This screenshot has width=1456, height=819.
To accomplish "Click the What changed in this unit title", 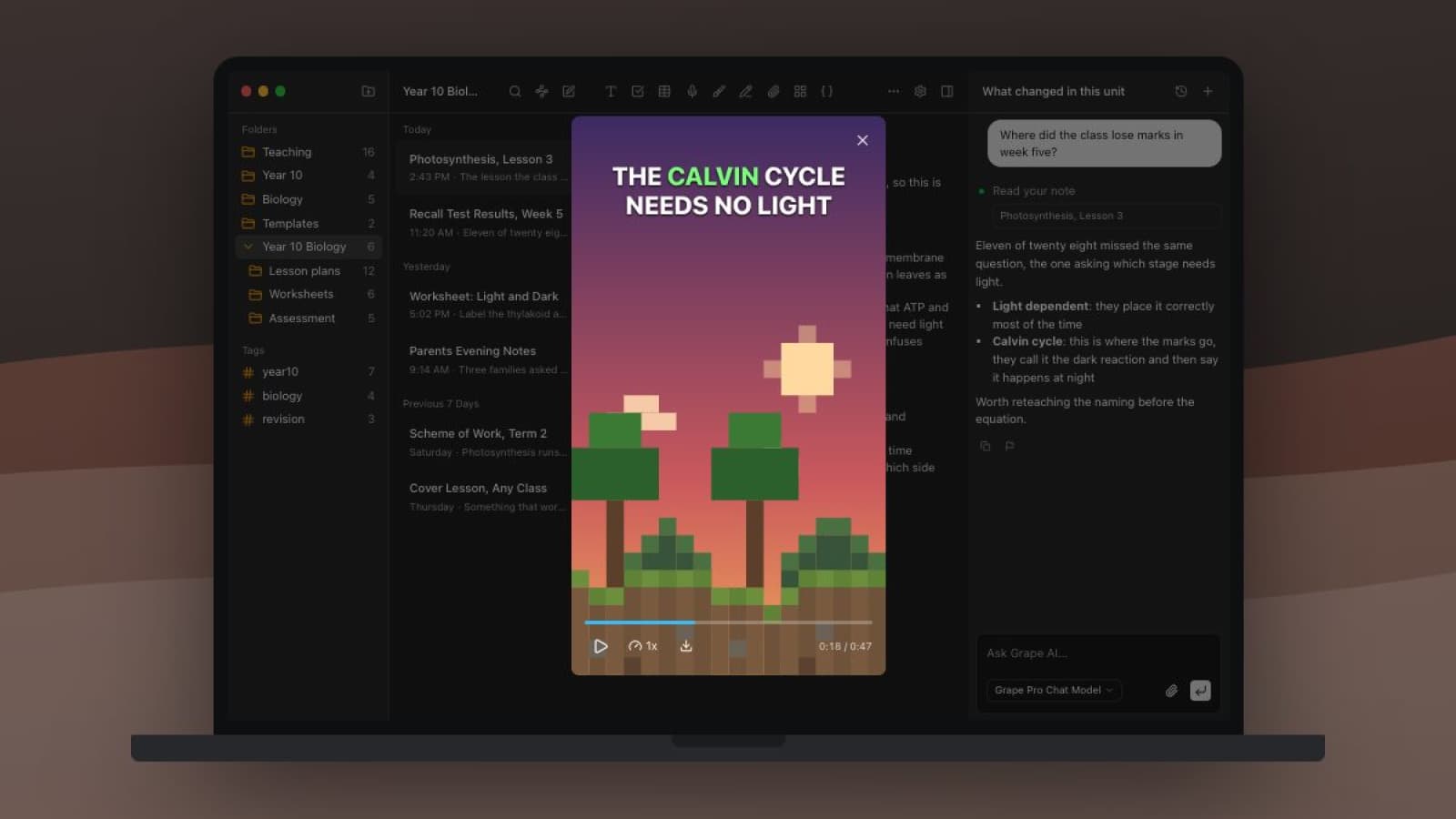I will coord(1053,91).
